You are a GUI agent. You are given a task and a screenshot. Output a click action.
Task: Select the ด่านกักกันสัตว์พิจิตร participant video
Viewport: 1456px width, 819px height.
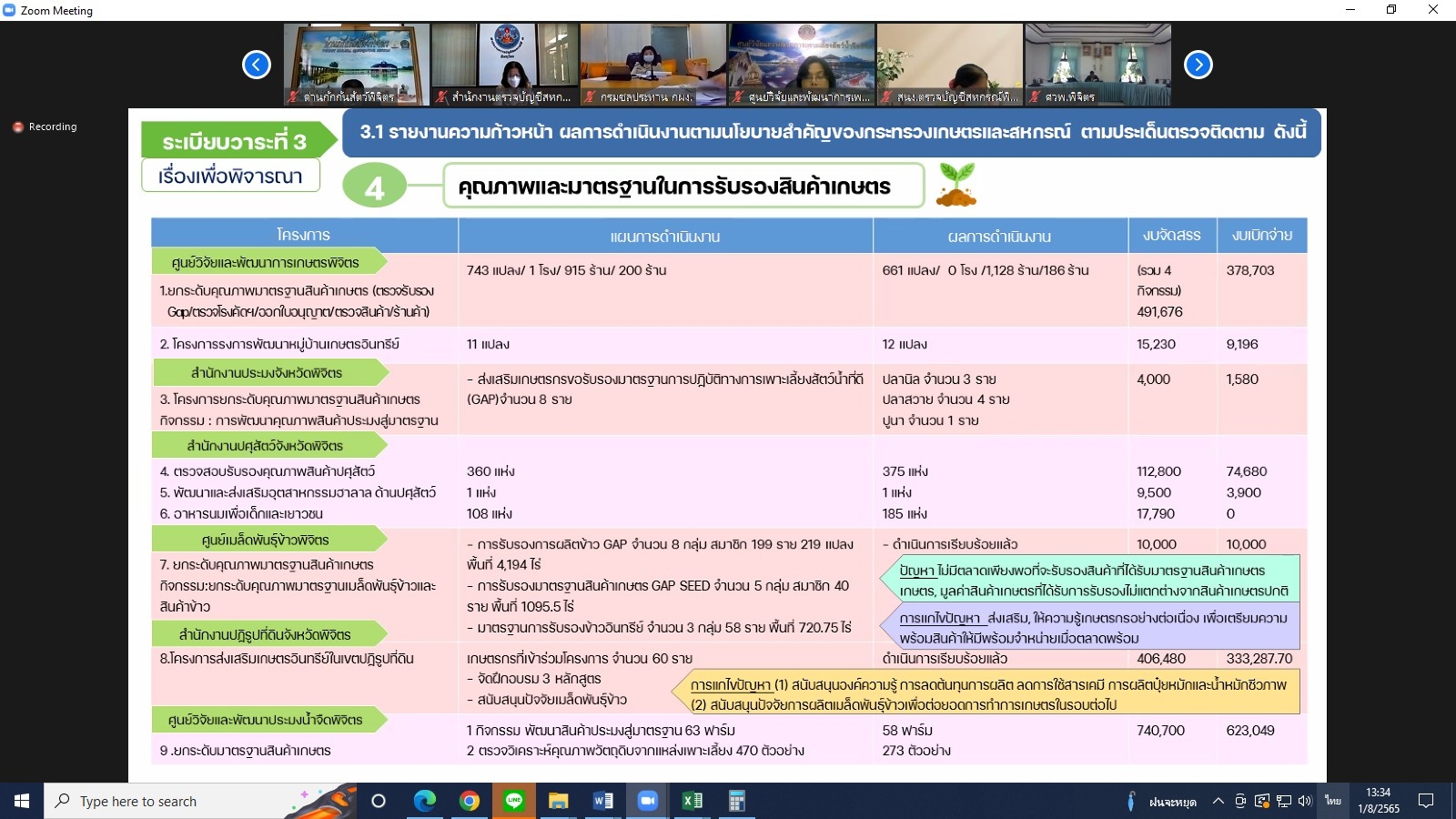tap(357, 65)
